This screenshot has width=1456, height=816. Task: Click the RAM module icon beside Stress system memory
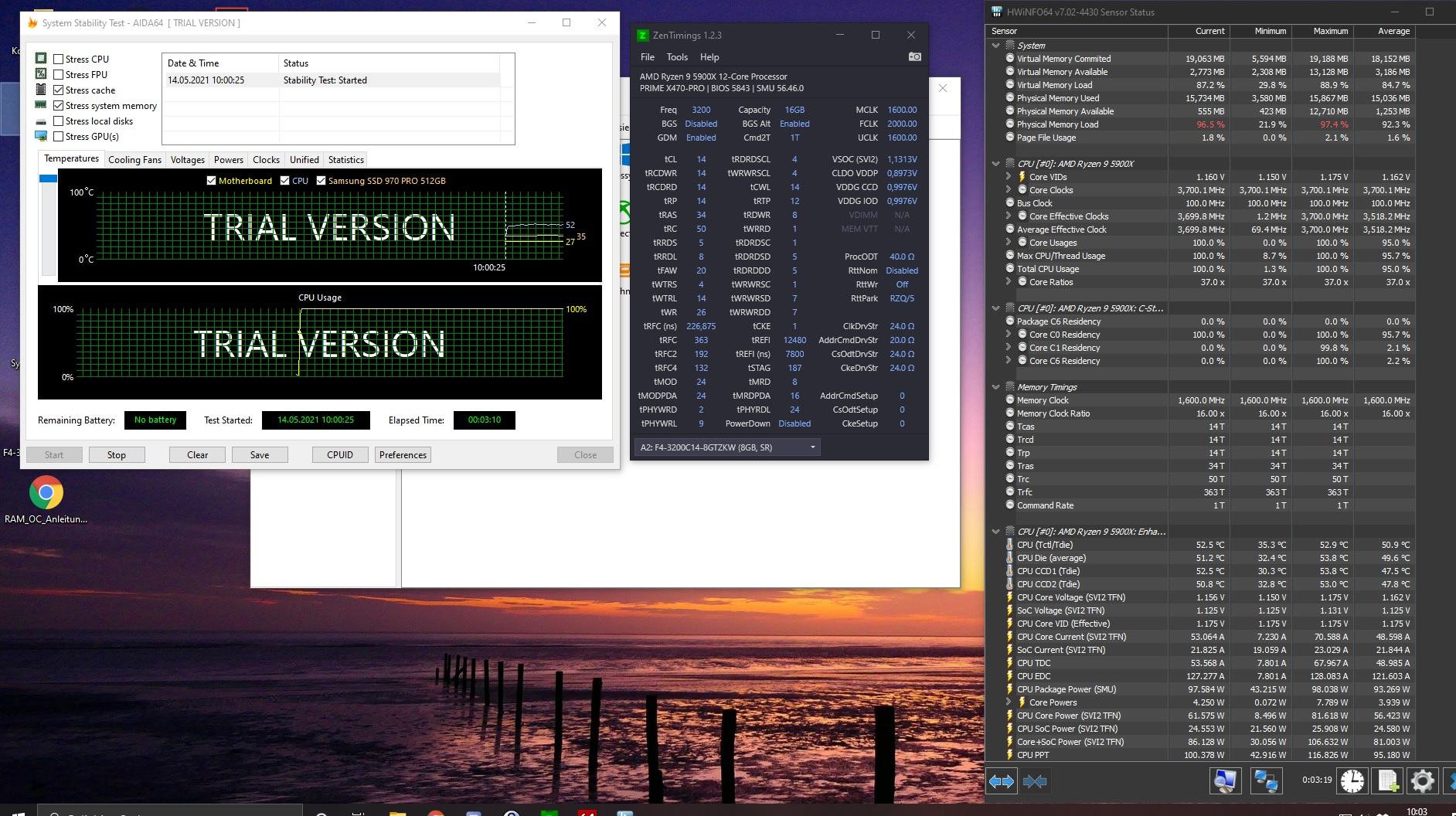pyautogui.click(x=41, y=105)
